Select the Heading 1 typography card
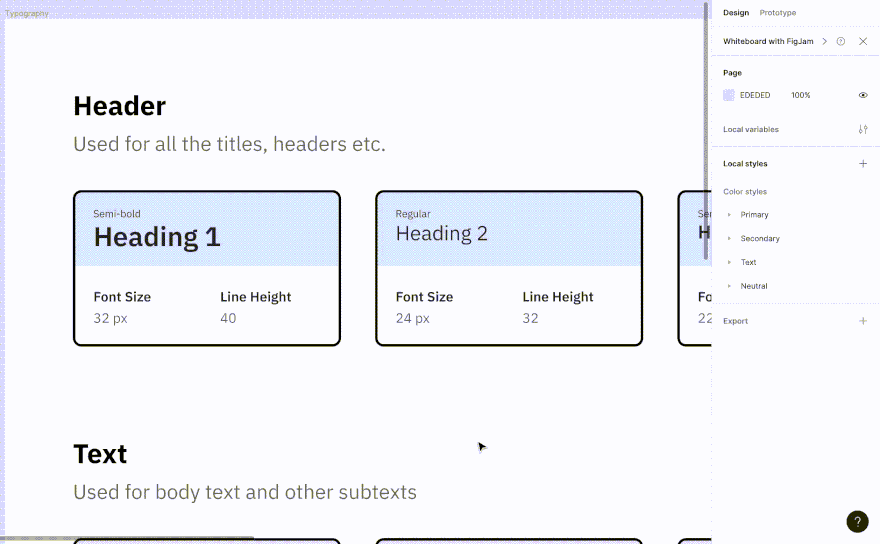 (x=207, y=268)
